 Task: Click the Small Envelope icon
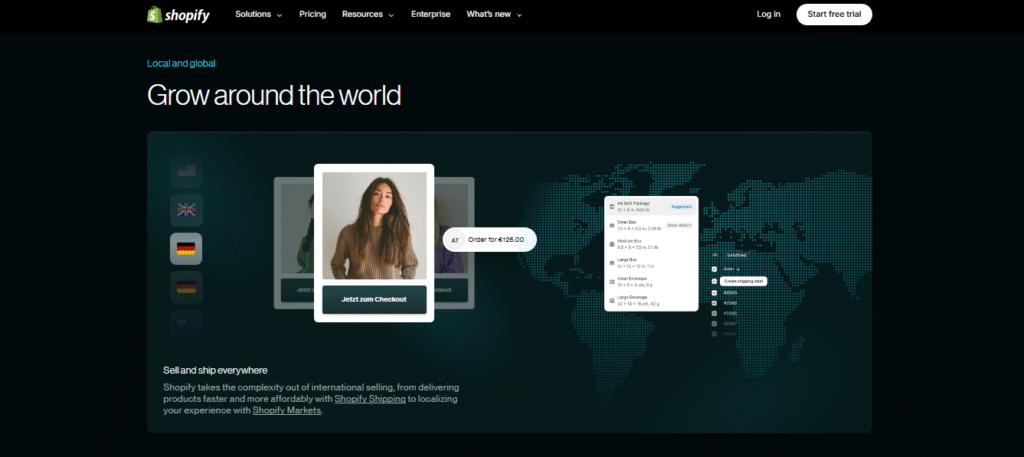coord(612,281)
